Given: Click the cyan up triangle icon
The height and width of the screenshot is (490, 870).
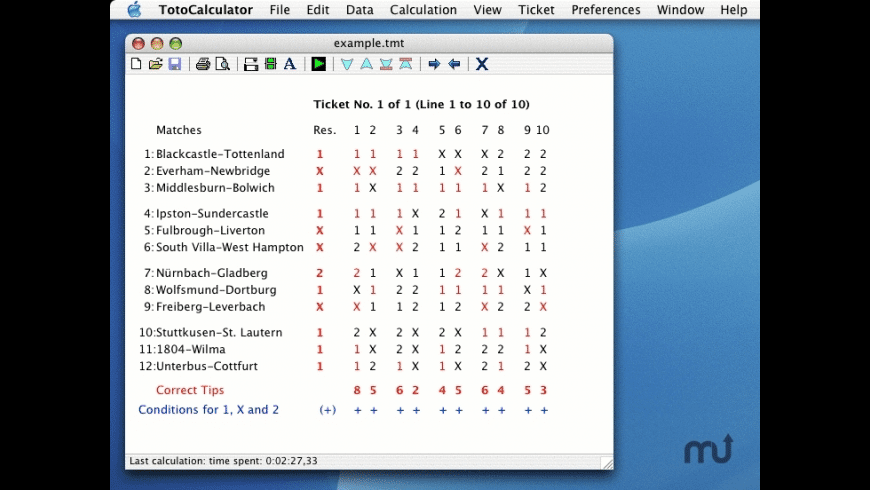Looking at the screenshot, I should point(366,64).
